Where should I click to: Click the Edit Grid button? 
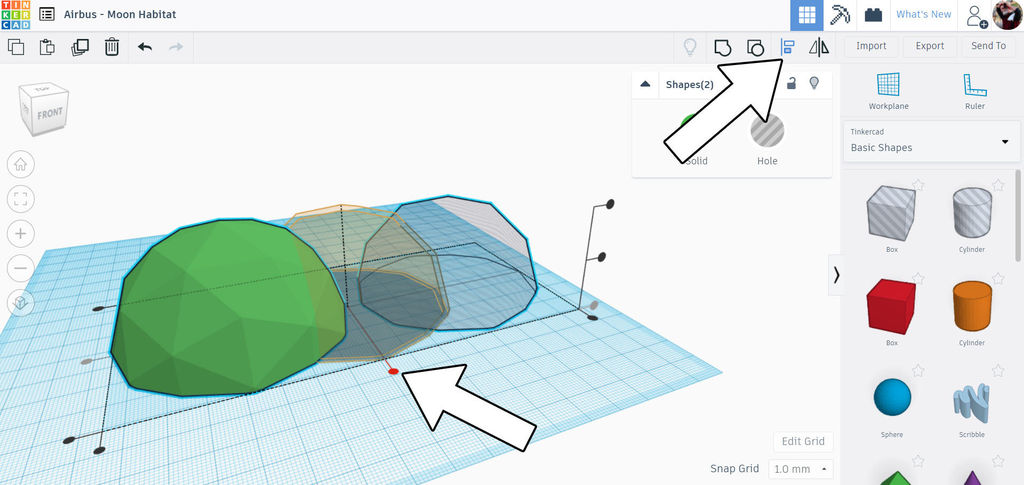803,442
